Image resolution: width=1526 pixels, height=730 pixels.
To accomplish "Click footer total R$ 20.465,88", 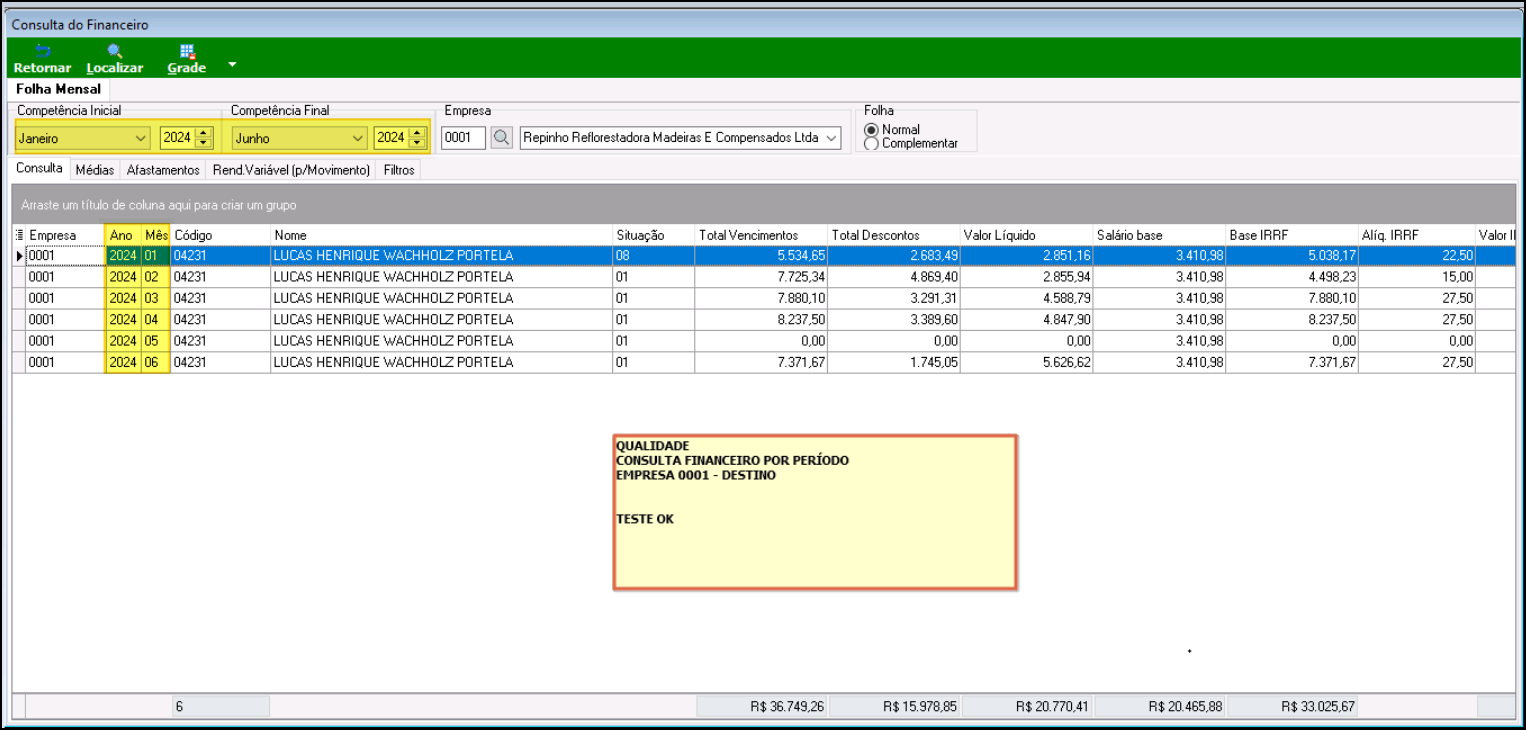I will (1159, 706).
